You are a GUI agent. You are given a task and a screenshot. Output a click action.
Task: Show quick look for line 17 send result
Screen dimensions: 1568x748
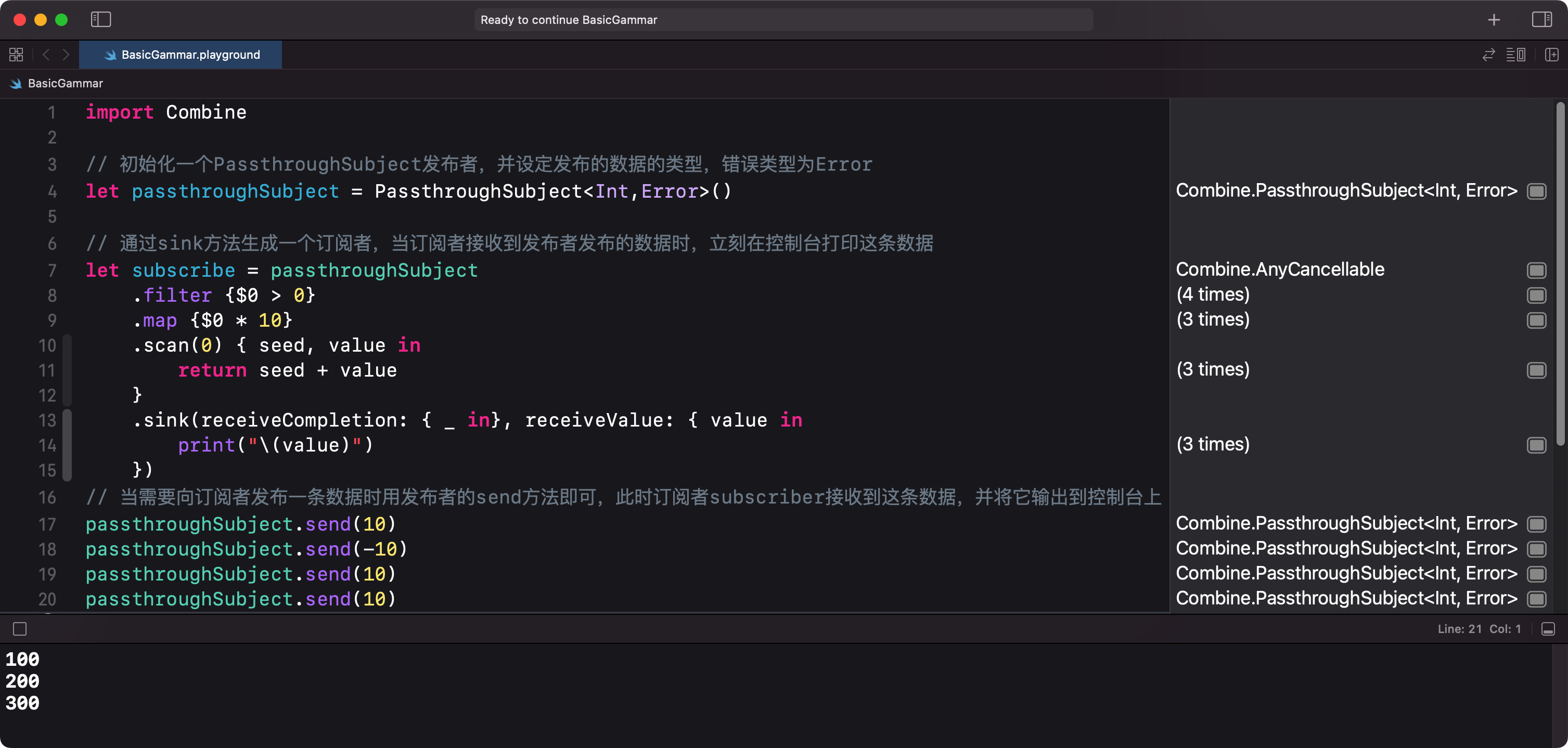tap(1536, 524)
